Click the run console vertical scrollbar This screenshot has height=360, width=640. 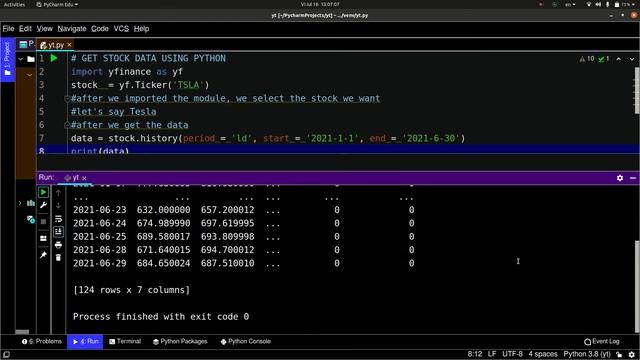637,286
